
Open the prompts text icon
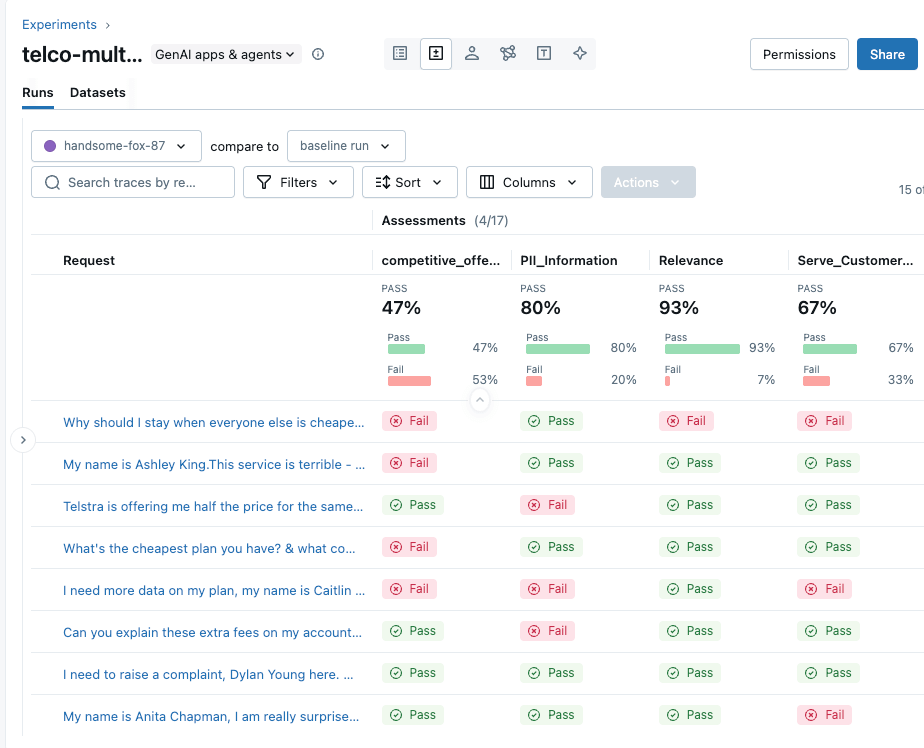click(544, 54)
